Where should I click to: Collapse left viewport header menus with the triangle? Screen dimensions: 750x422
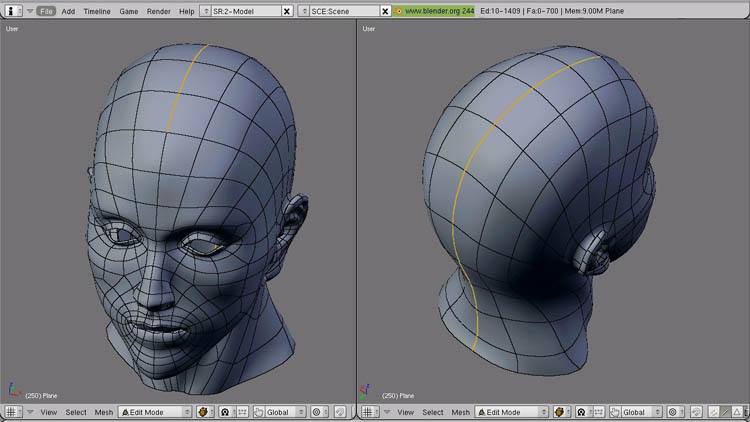30,412
